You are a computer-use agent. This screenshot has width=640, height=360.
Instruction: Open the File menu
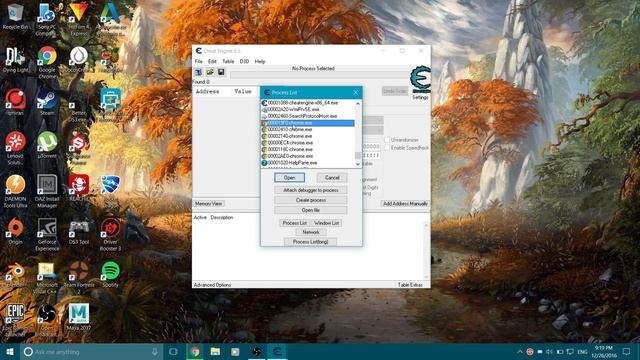tap(199, 61)
